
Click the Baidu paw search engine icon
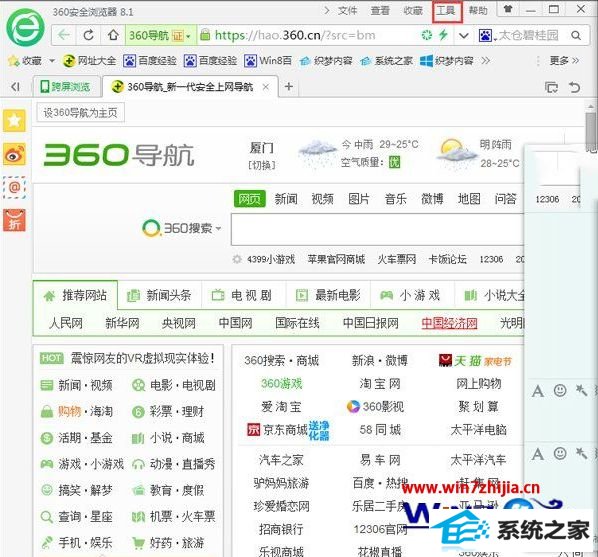[x=485, y=35]
